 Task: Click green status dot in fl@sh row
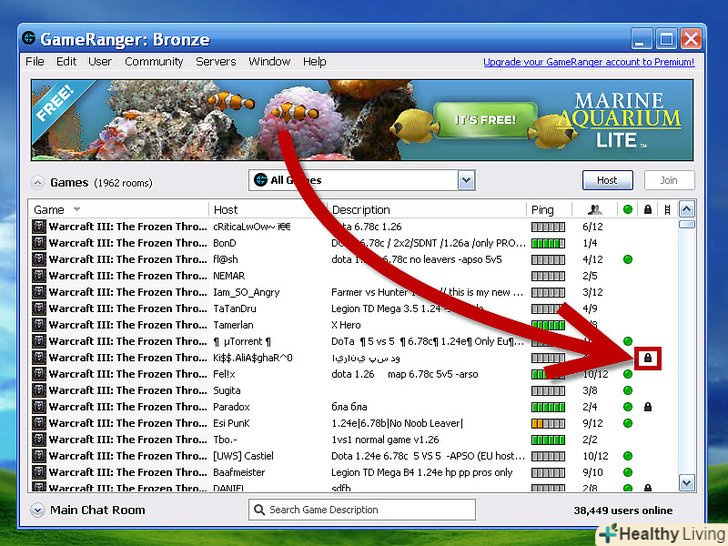coord(628,259)
